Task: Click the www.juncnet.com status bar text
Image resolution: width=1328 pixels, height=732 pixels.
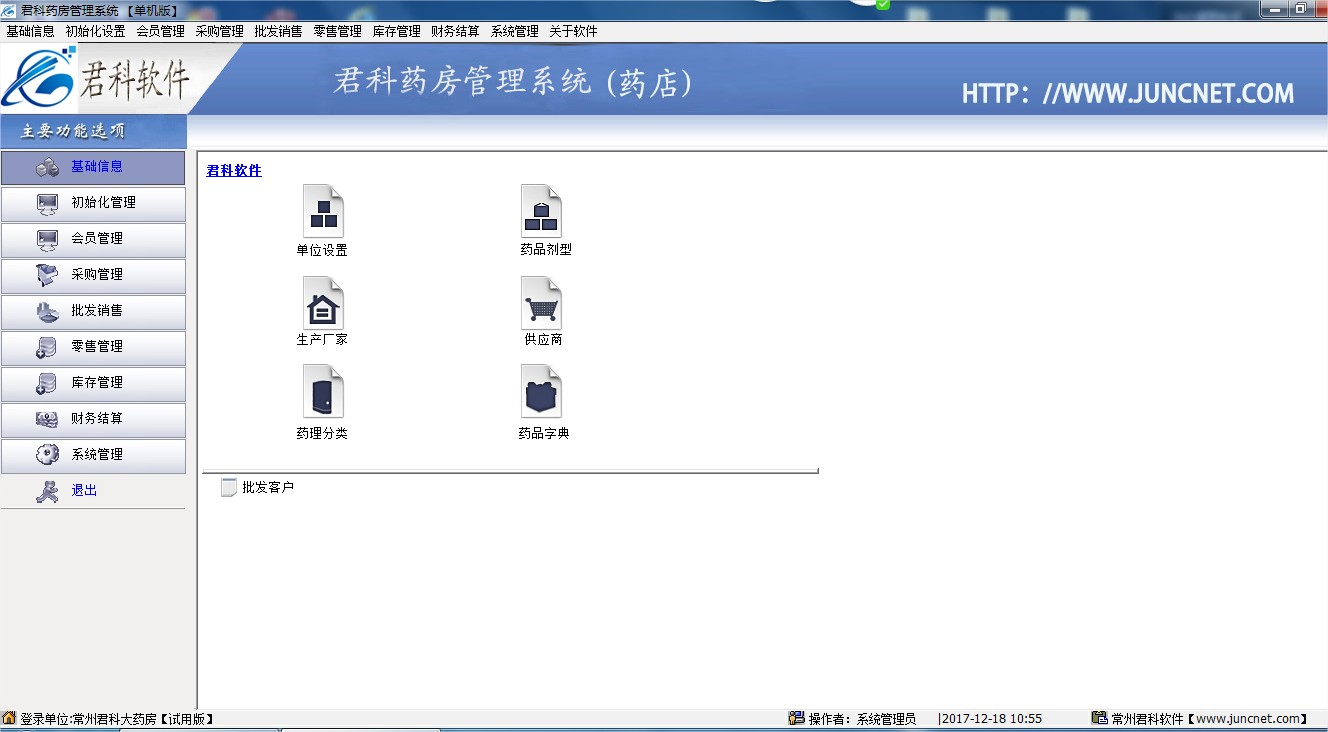Action: pyautogui.click(x=1250, y=719)
